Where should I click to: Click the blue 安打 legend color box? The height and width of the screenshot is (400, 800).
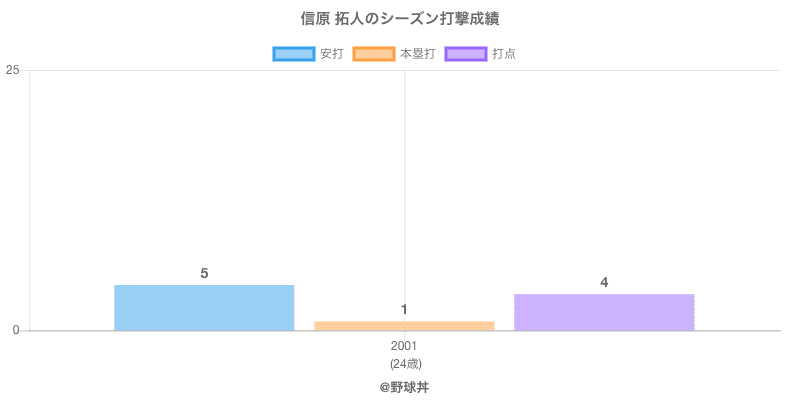click(293, 54)
